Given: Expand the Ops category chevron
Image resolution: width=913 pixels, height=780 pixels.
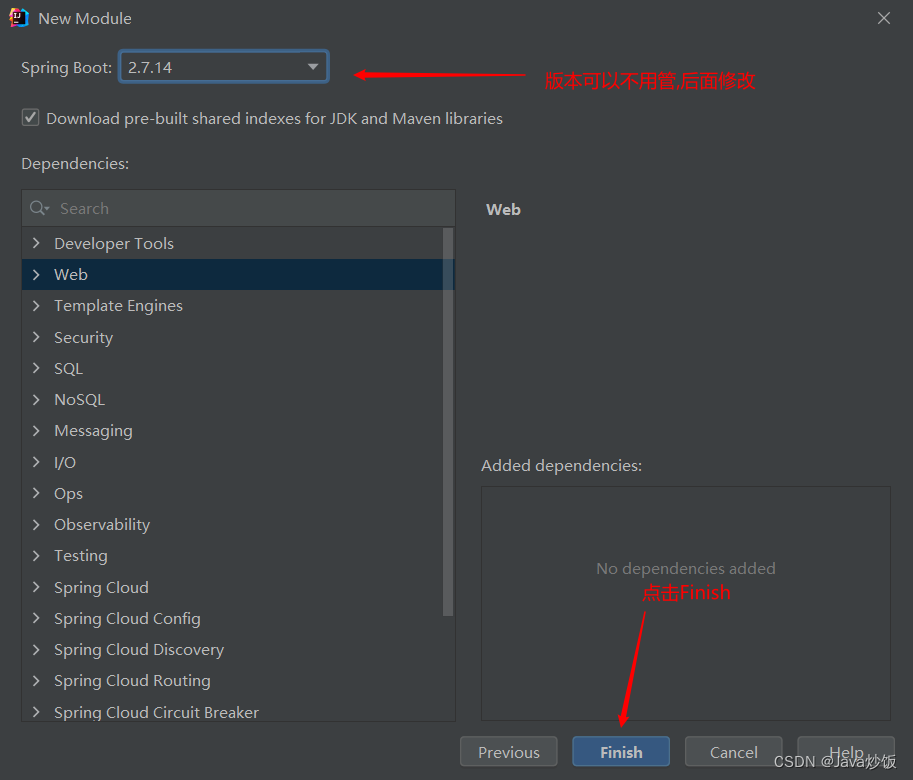Looking at the screenshot, I should click(x=36, y=493).
